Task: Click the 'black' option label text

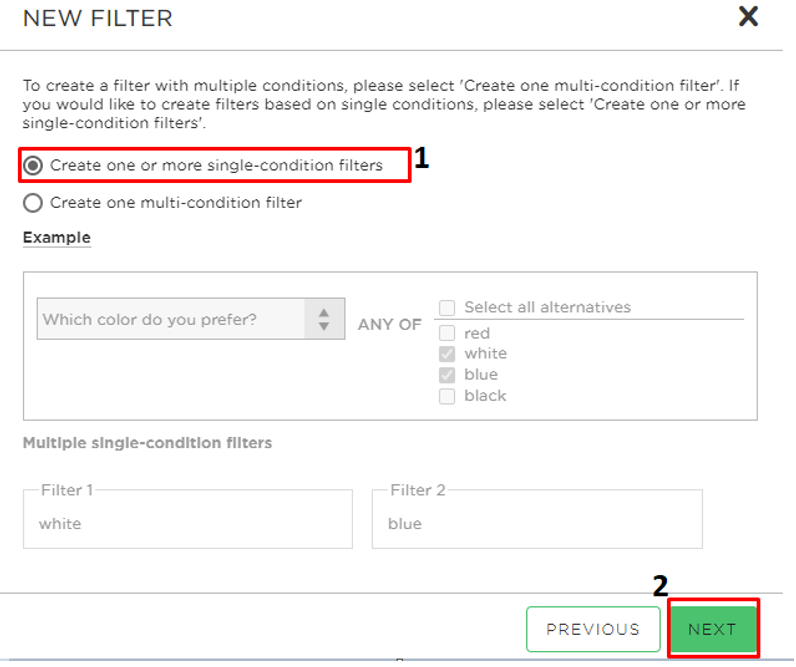Action: [x=485, y=395]
